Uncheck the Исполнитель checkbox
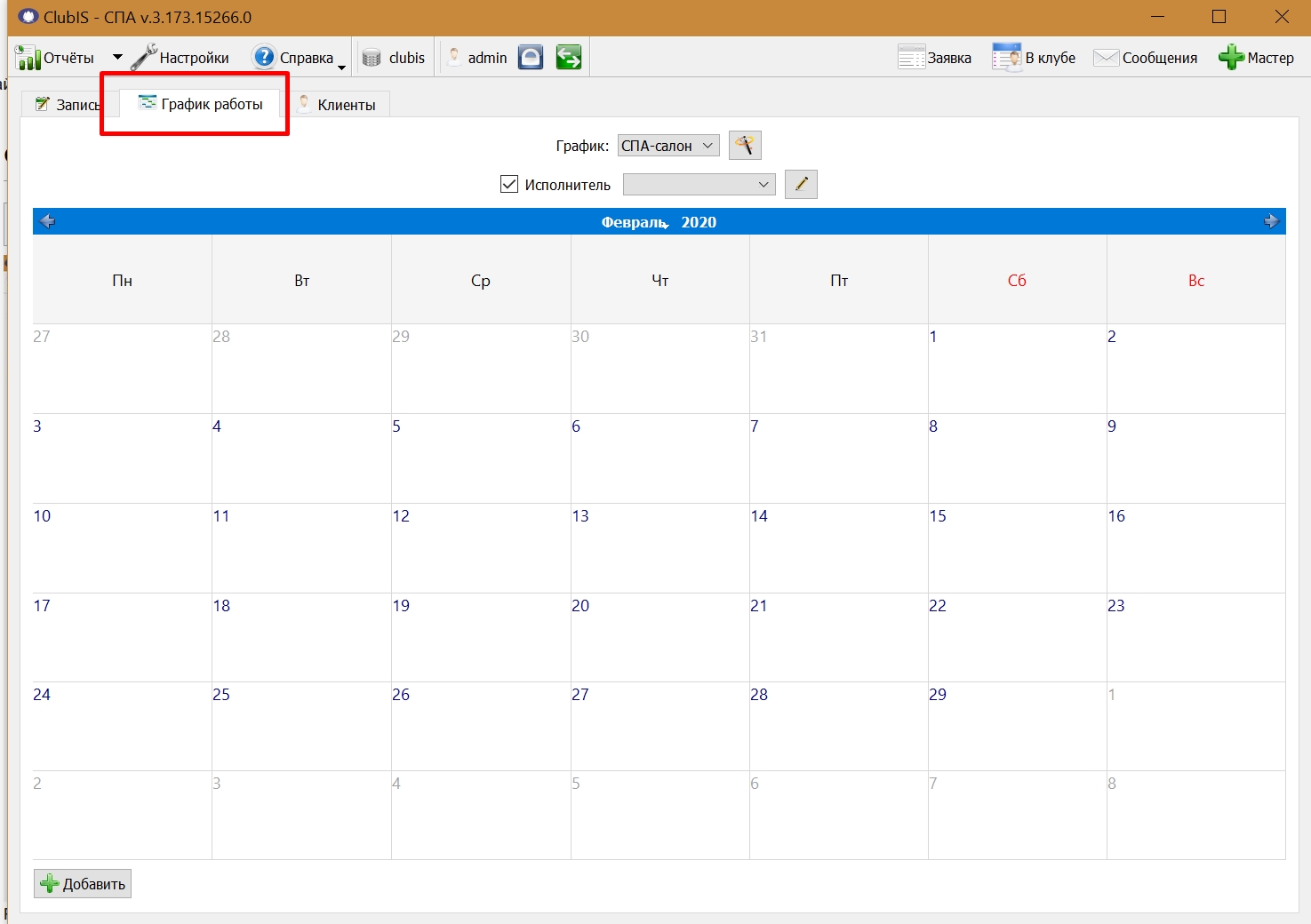1311x924 pixels. 509,184
